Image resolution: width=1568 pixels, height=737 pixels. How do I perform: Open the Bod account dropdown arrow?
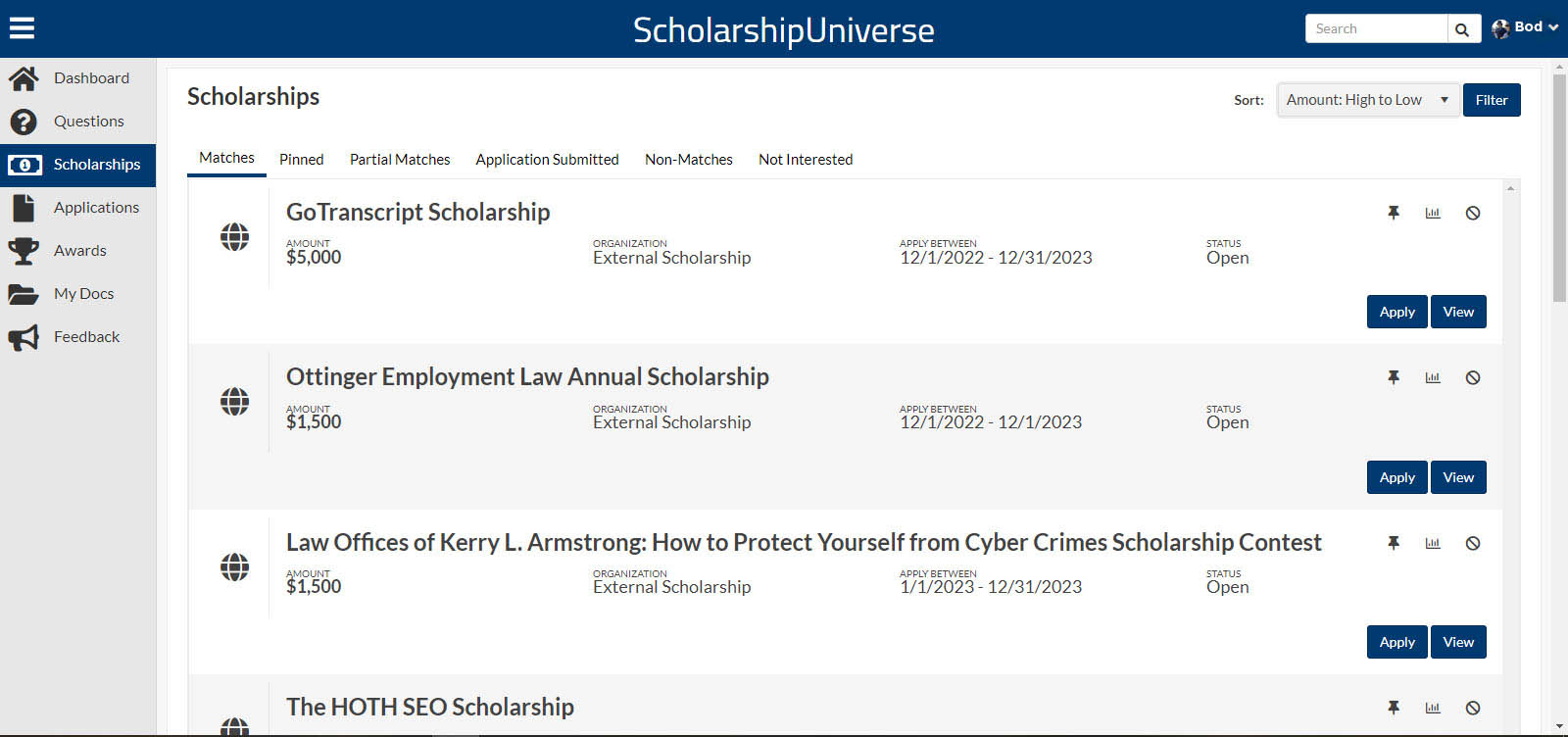[1553, 27]
